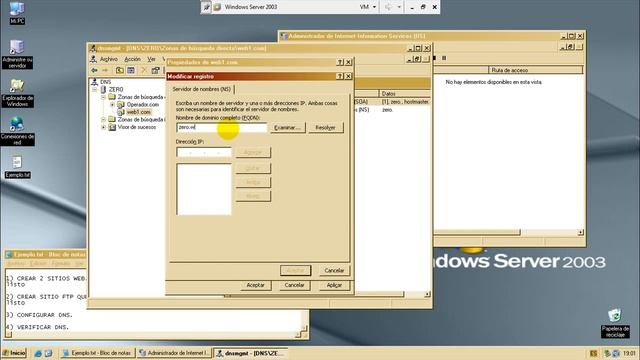640x360 pixels.
Task: Click Aceptar in Propiedades de web1.com dialog
Action: 256,285
